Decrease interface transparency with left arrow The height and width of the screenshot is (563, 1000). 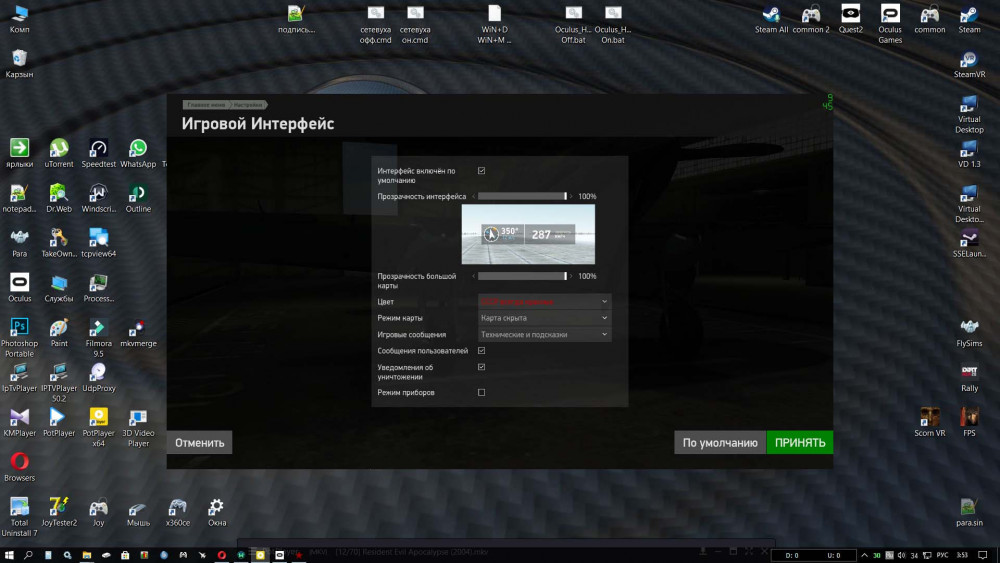473,196
